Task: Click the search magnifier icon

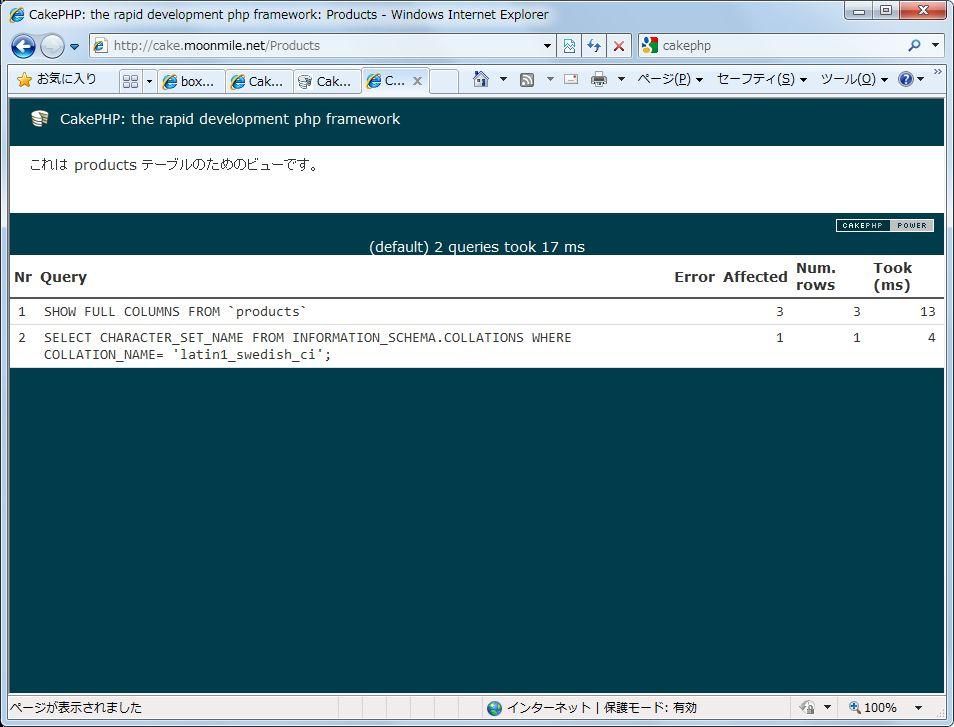Action: point(914,46)
